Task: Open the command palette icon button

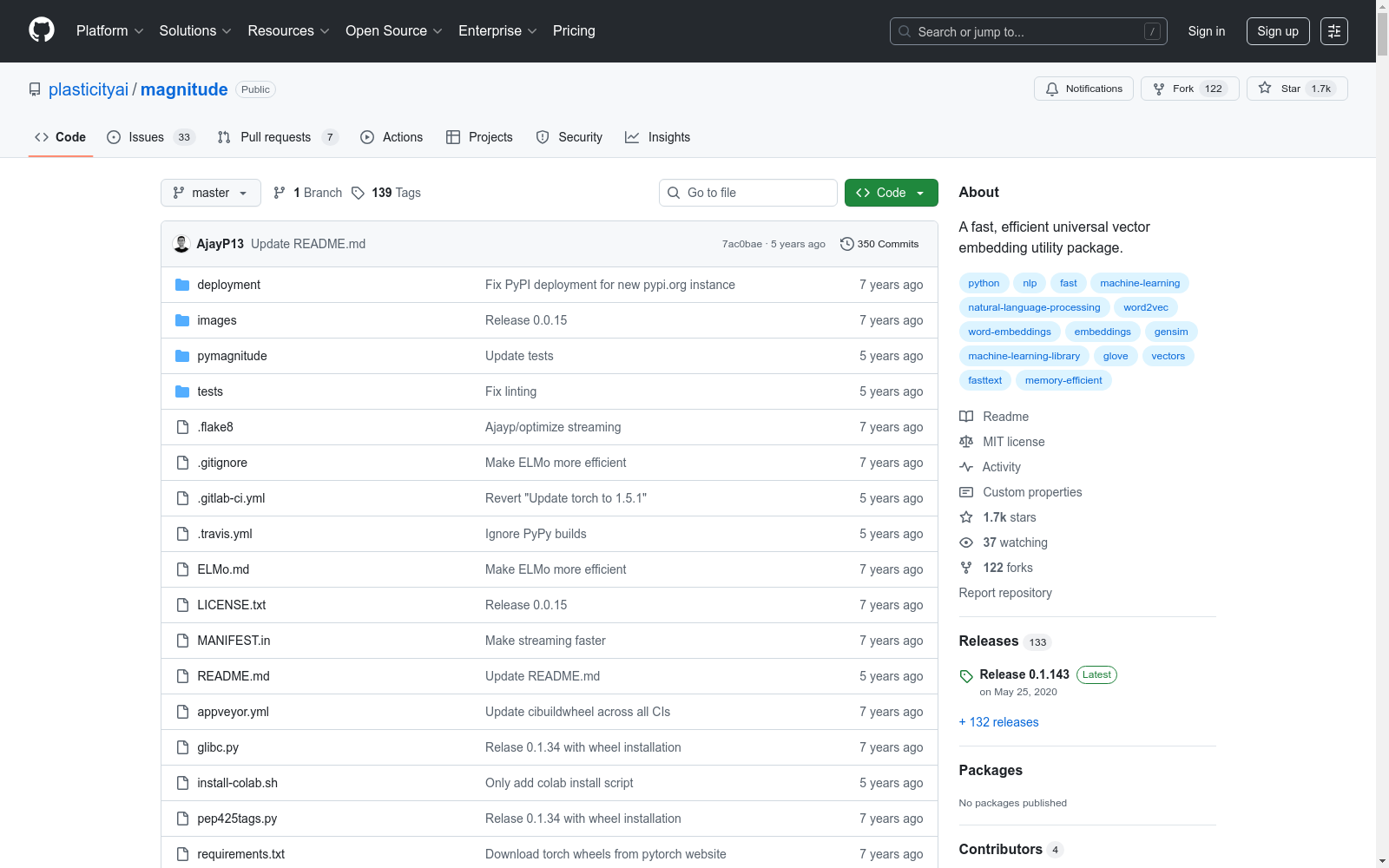Action: click(x=1333, y=31)
